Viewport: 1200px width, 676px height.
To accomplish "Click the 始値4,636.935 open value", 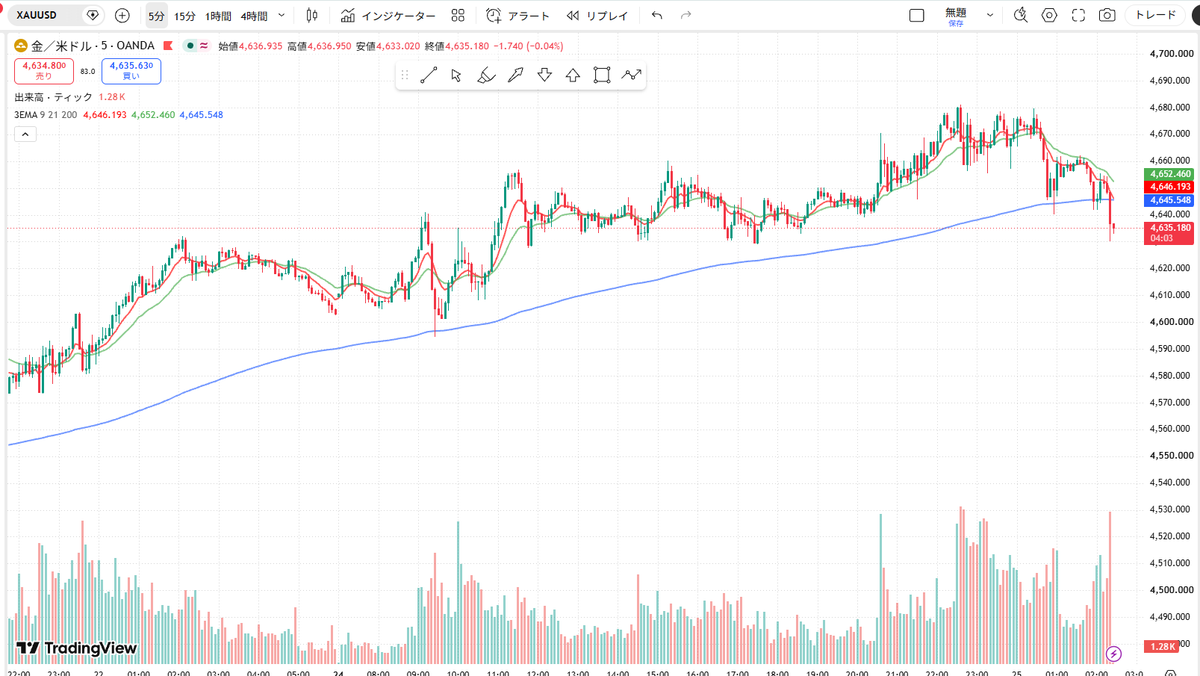I will (250, 46).
